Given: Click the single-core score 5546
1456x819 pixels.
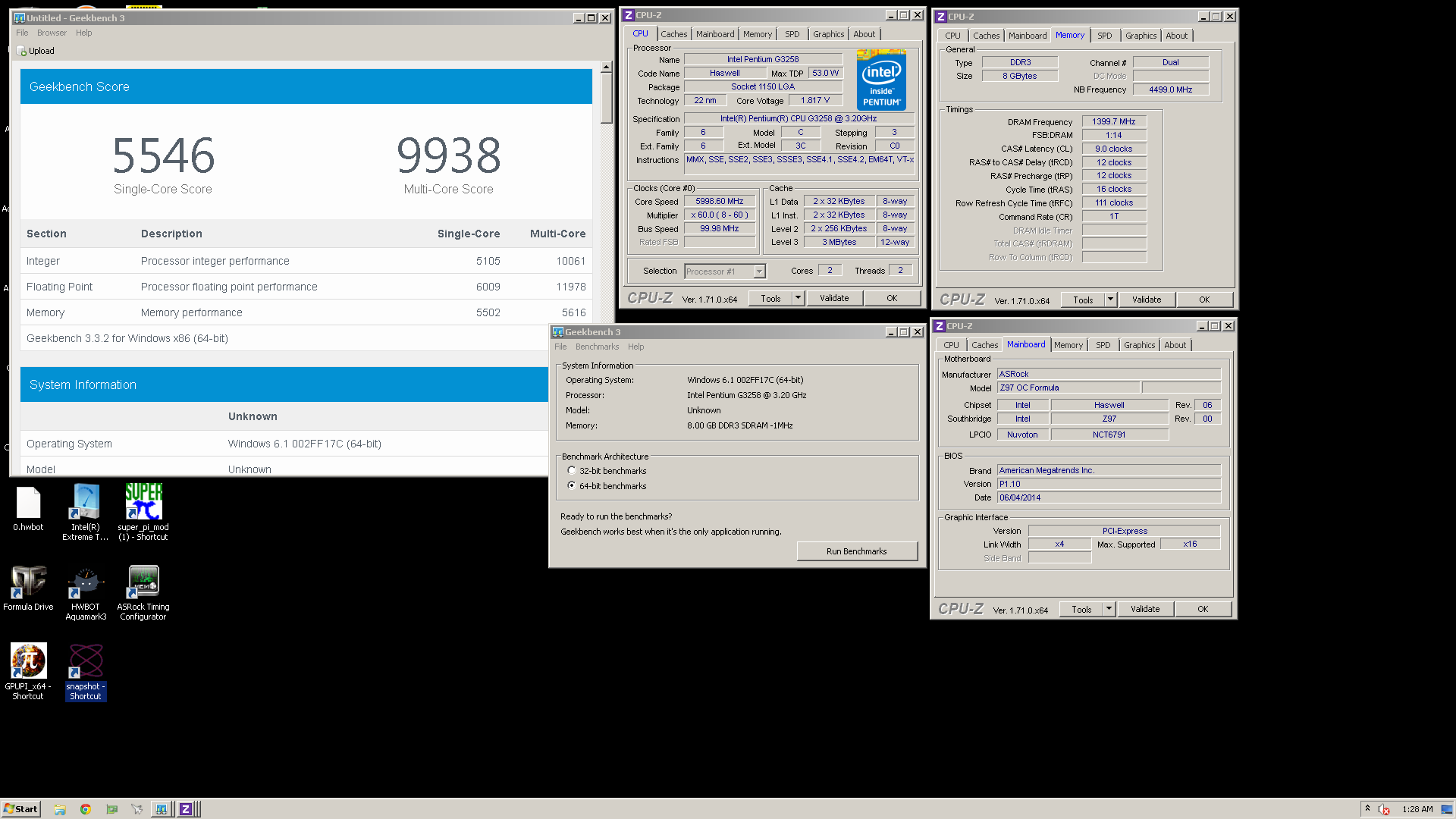Looking at the screenshot, I should 163,155.
